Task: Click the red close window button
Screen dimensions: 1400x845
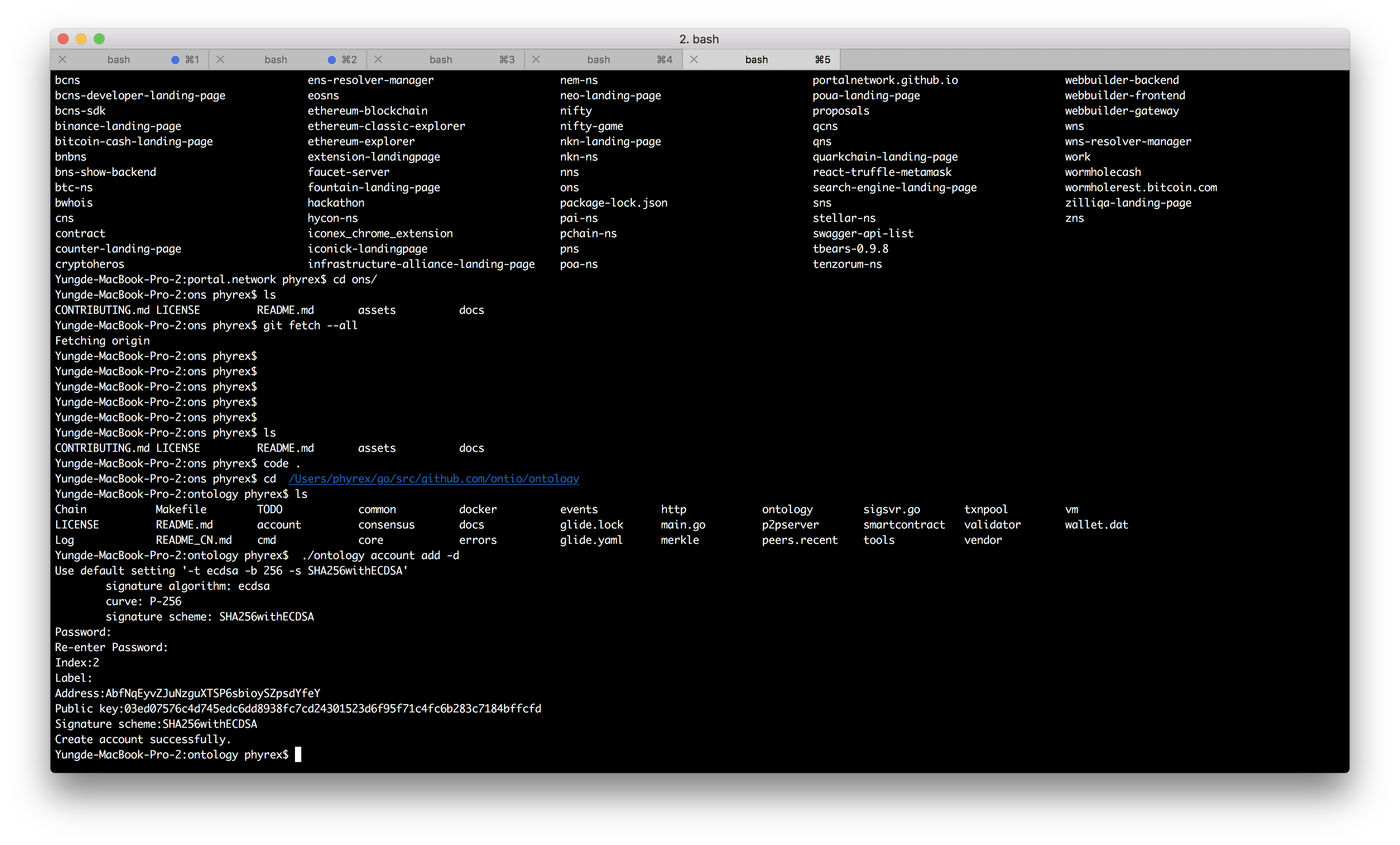Action: tap(64, 39)
